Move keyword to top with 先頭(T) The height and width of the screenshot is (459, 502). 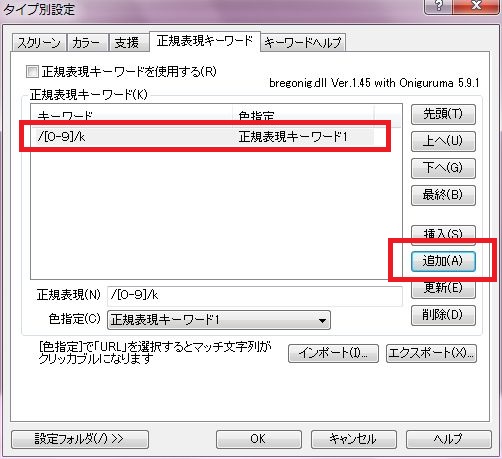coord(443,114)
